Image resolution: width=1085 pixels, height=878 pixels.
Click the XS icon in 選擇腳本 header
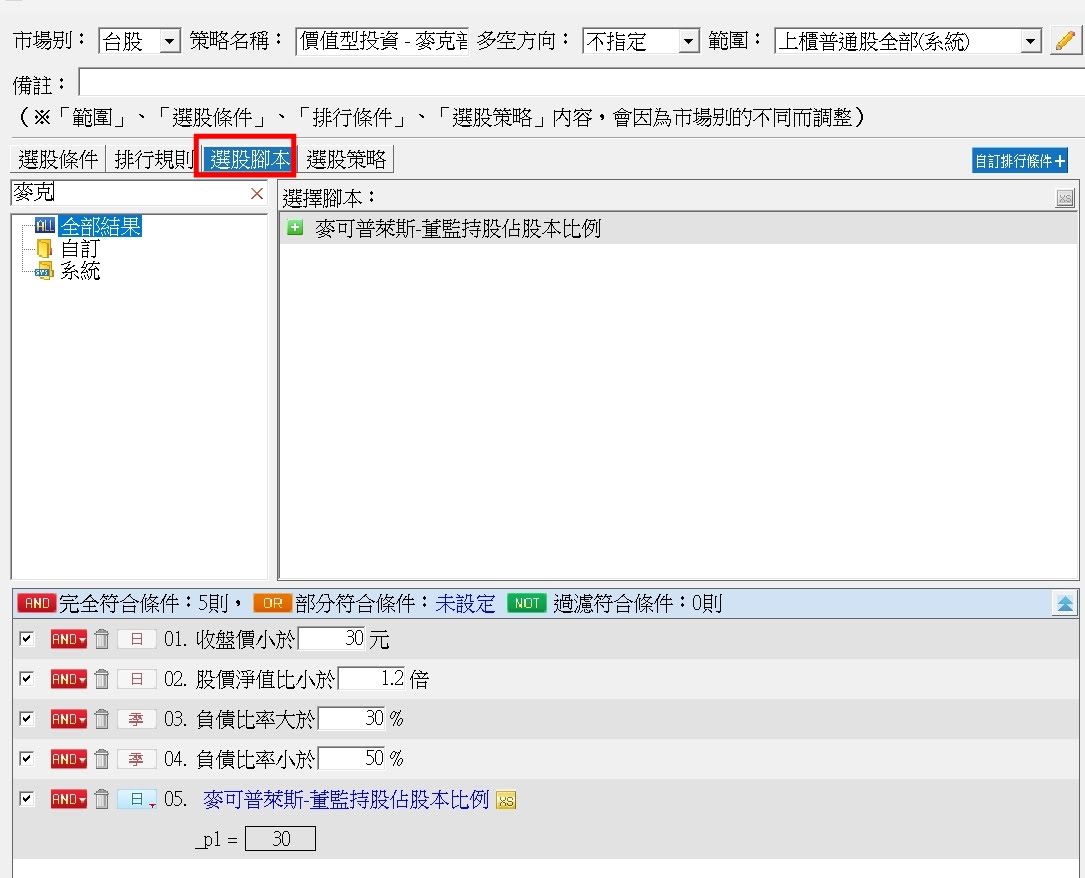1065,198
